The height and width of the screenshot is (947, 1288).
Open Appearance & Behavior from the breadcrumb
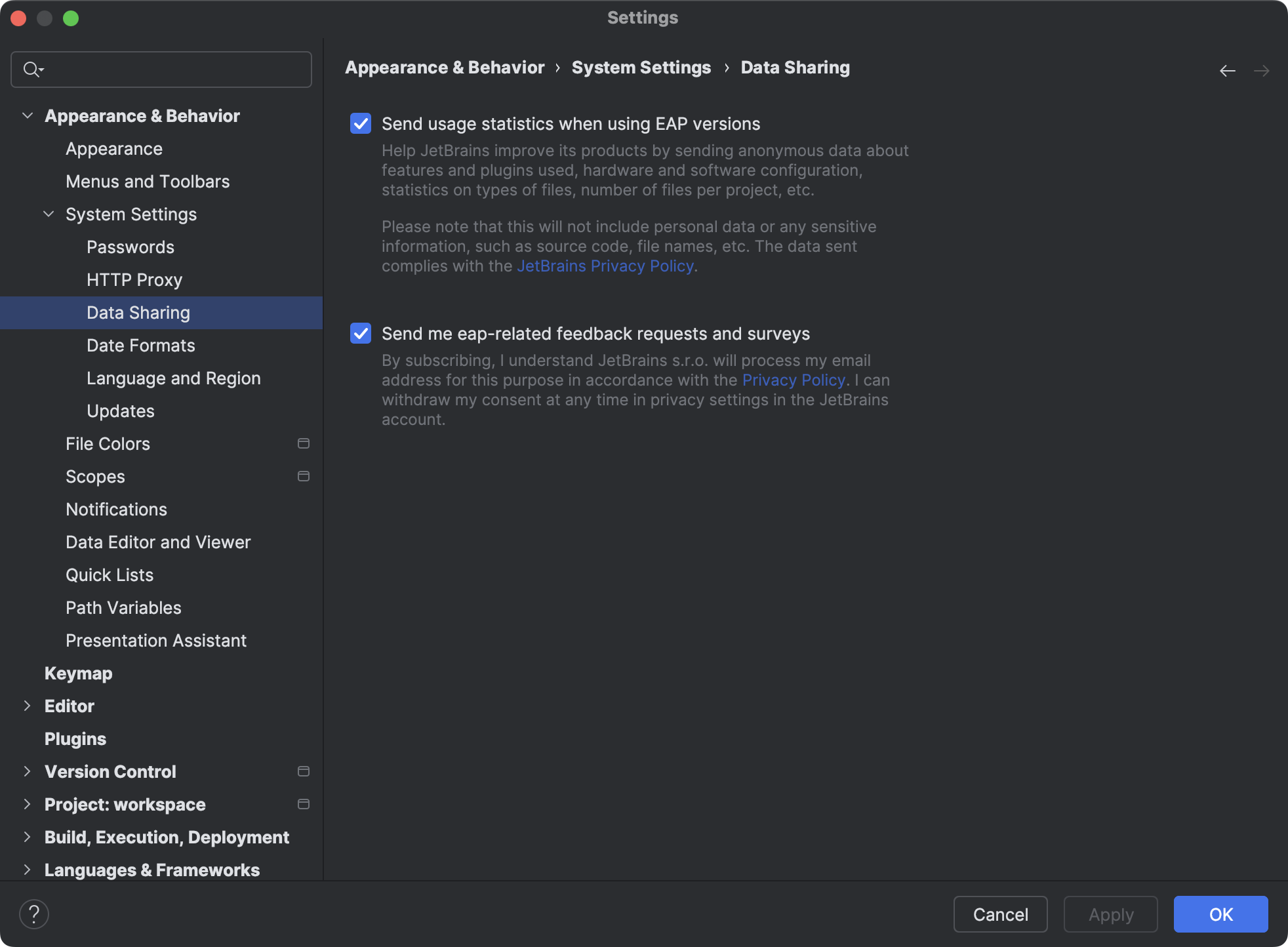click(445, 67)
